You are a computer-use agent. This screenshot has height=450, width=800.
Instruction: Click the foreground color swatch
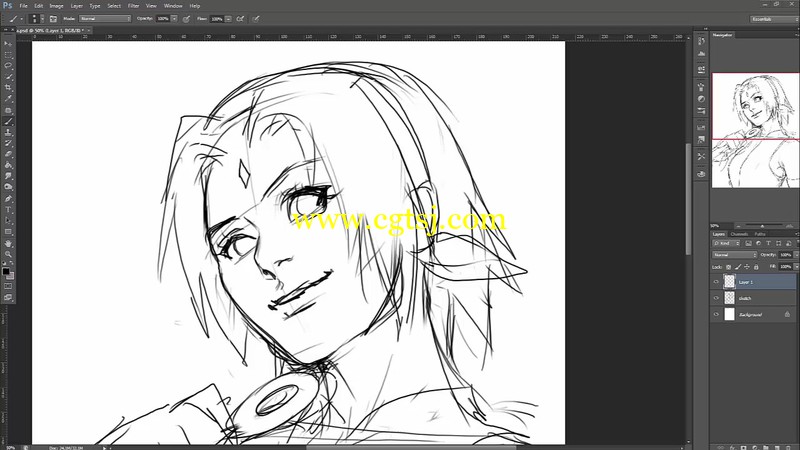click(x=6, y=271)
